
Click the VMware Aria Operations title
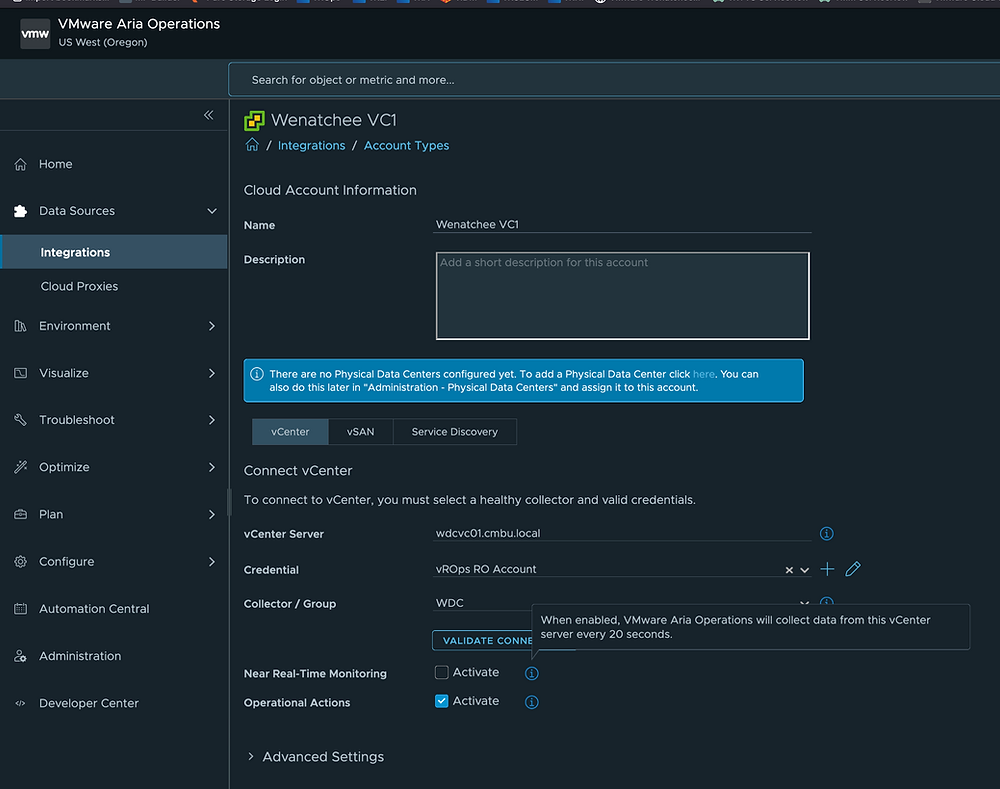tap(139, 24)
